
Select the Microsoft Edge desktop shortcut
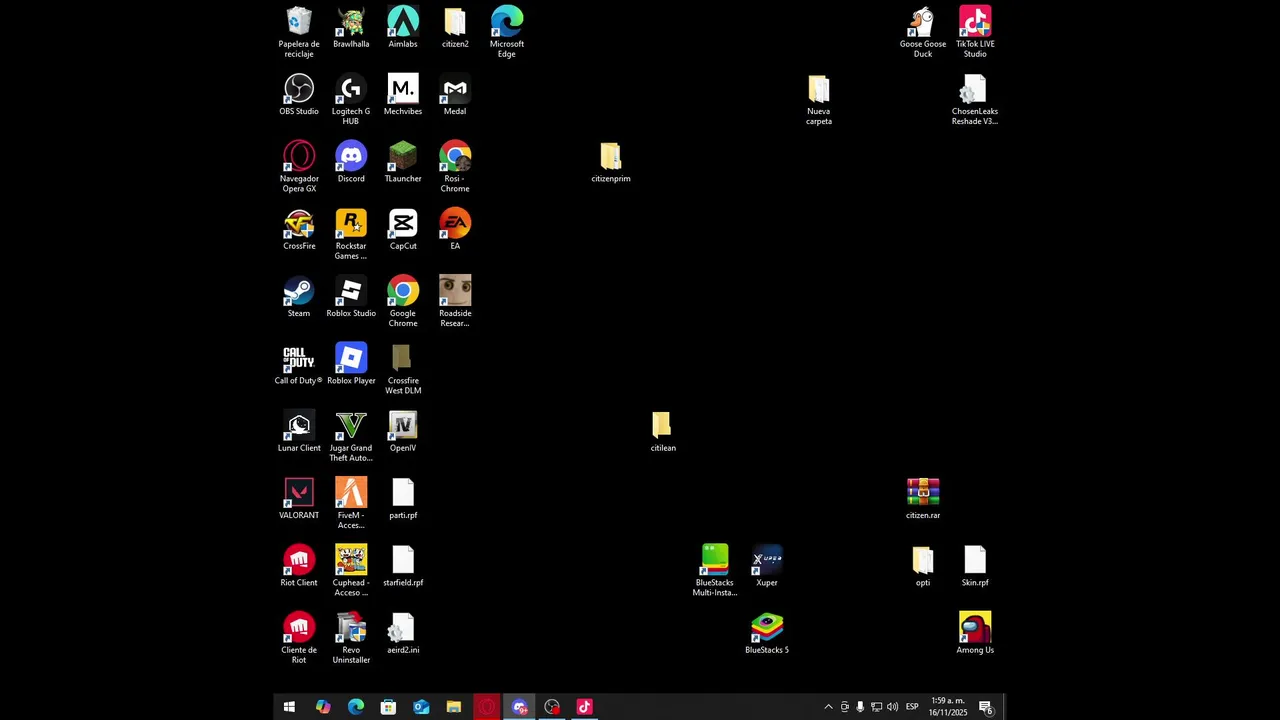[x=507, y=31]
